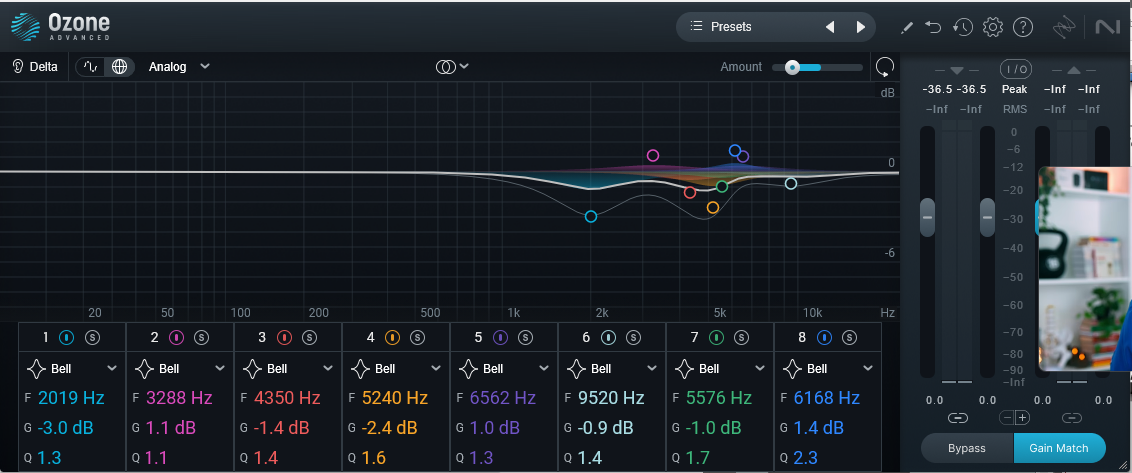Solo band 7 with S button

point(741,337)
